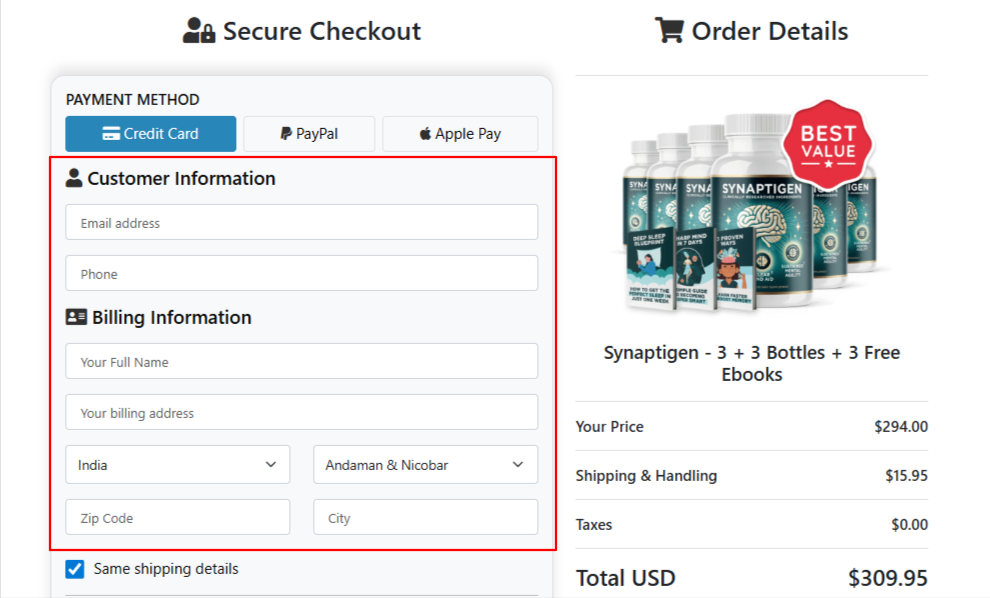Open the India country dropdown
Image resolution: width=990 pixels, height=598 pixels.
pyautogui.click(x=178, y=465)
